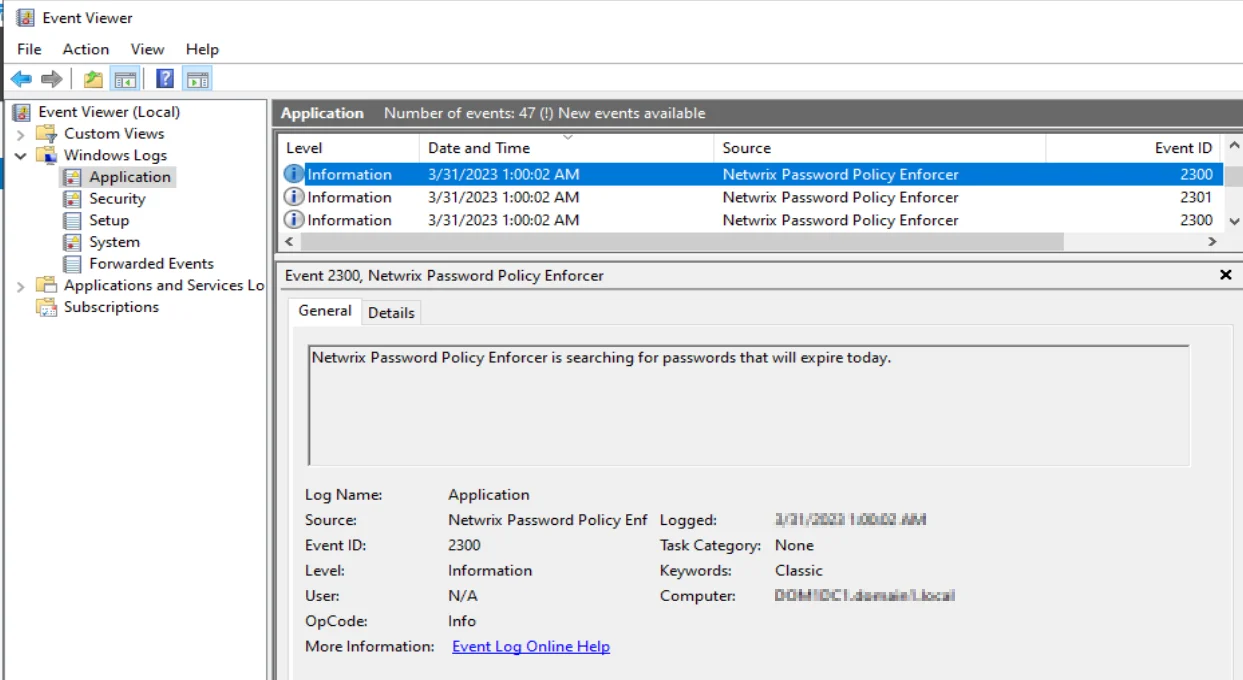The height and width of the screenshot is (680, 1243).
Task: Click the Task Category value None
Action: point(794,546)
